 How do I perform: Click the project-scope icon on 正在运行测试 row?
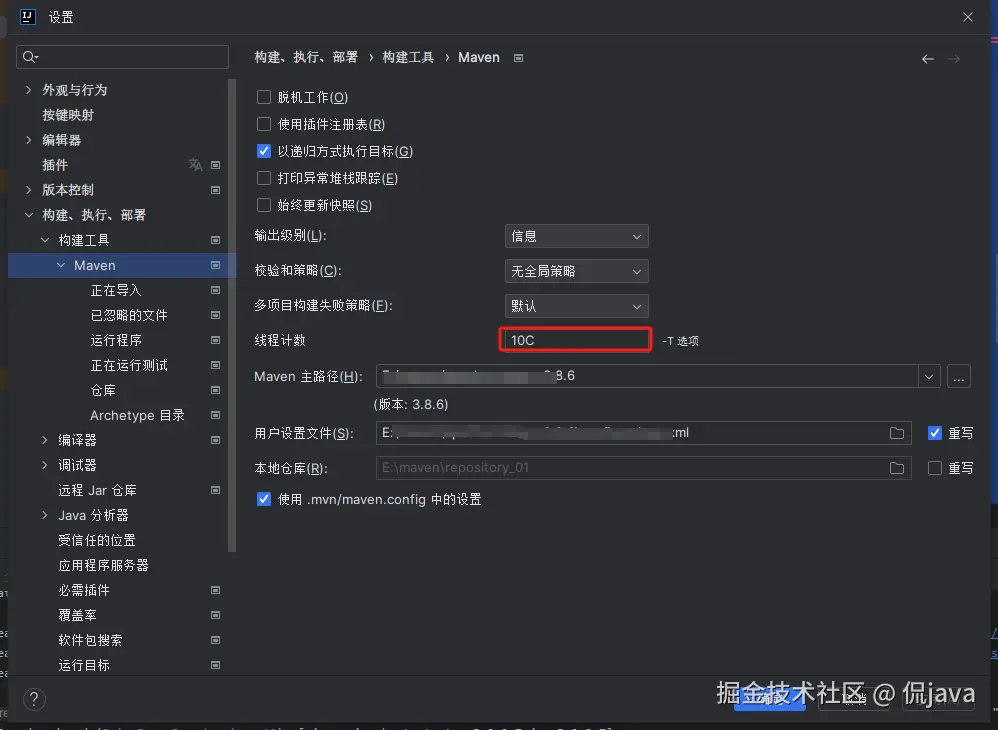[x=215, y=365]
